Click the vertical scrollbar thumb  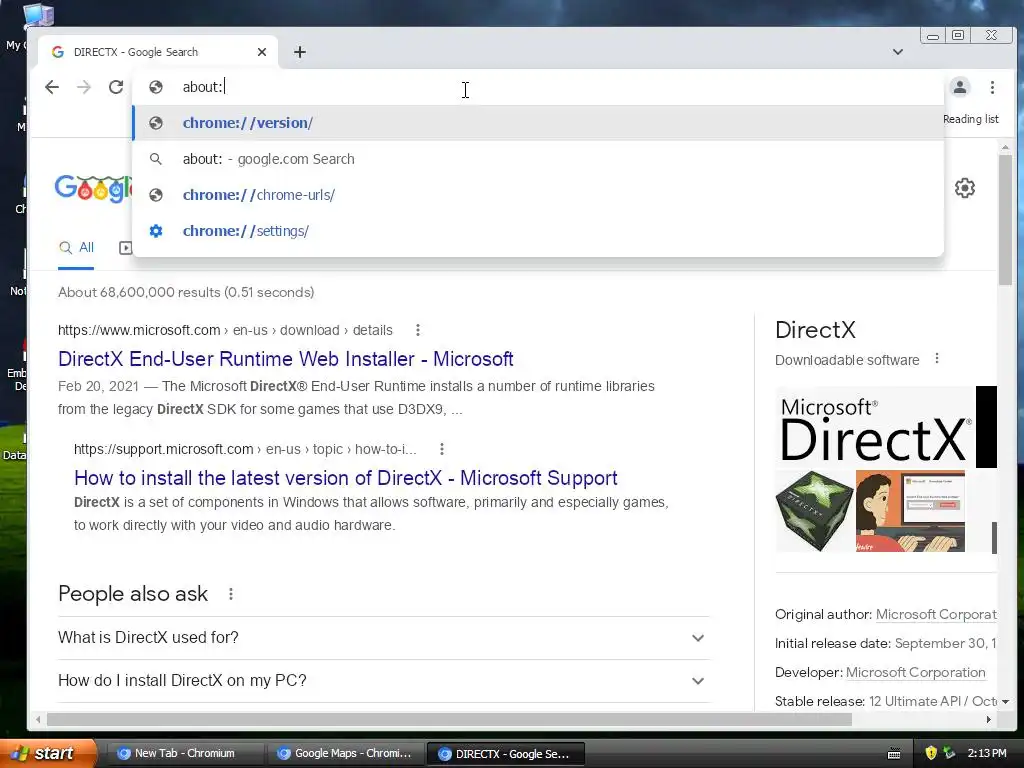(1005, 219)
